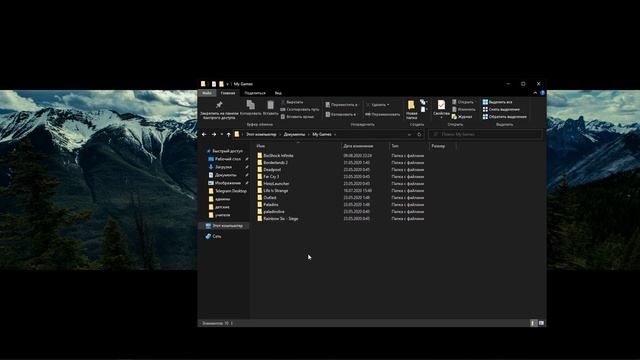Select Загрузки in Quick access

coord(223,167)
